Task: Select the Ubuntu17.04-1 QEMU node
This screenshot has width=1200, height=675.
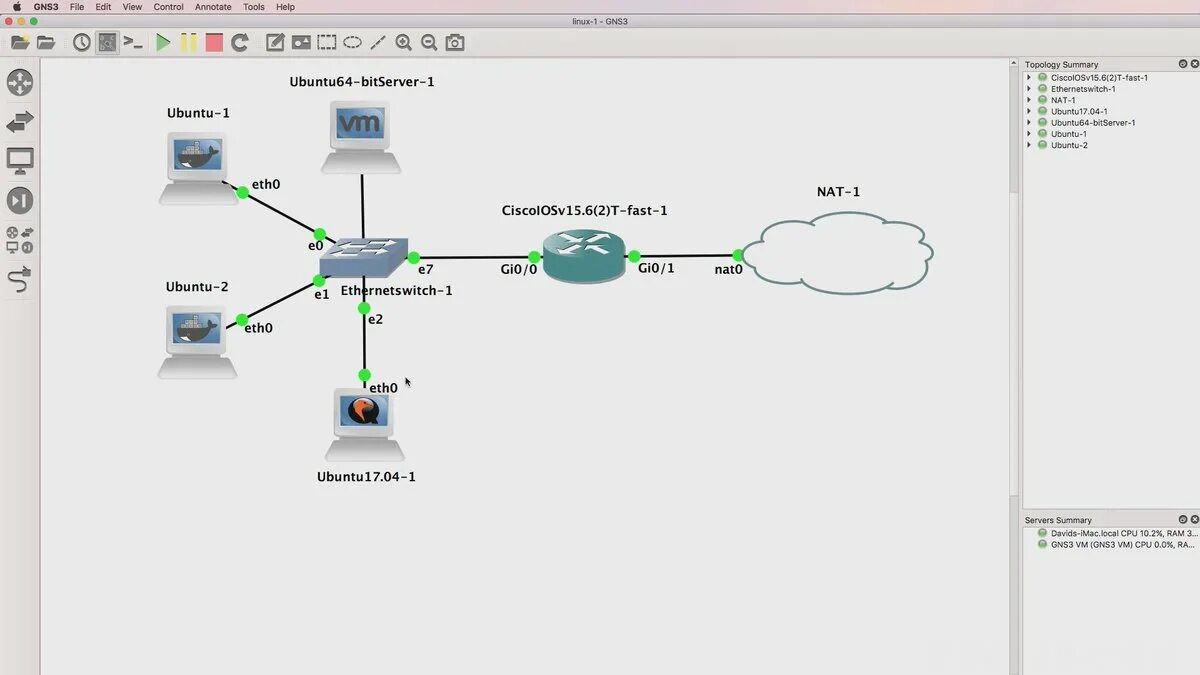Action: (x=364, y=423)
